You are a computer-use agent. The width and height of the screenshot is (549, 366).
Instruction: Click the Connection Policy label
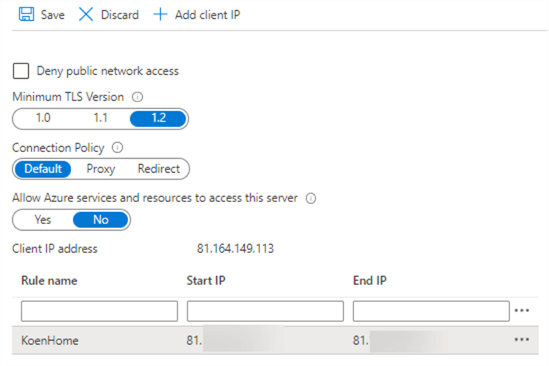click(x=58, y=148)
